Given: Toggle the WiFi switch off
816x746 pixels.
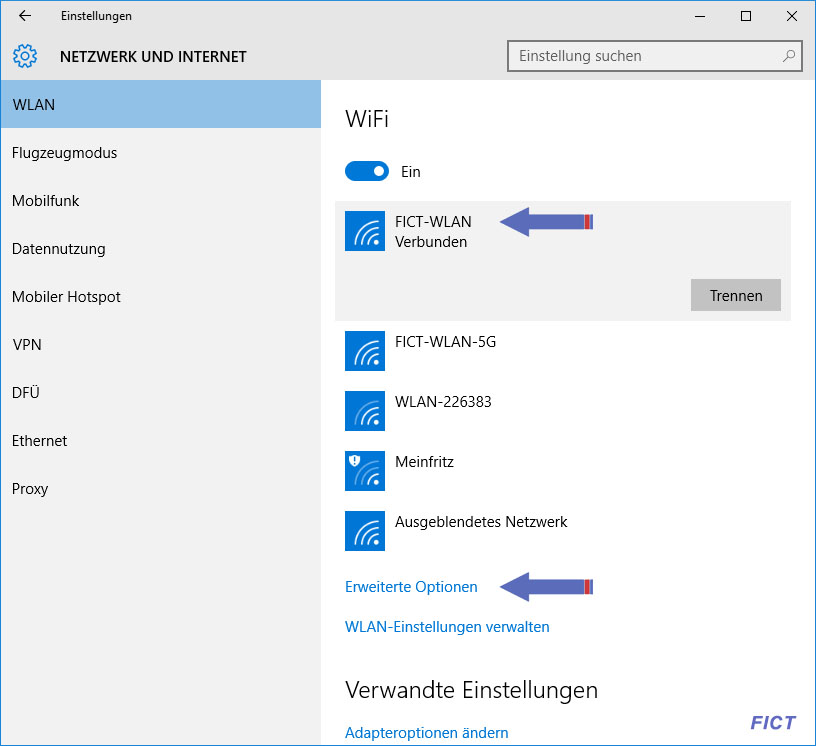Looking at the screenshot, I should pyautogui.click(x=367, y=171).
